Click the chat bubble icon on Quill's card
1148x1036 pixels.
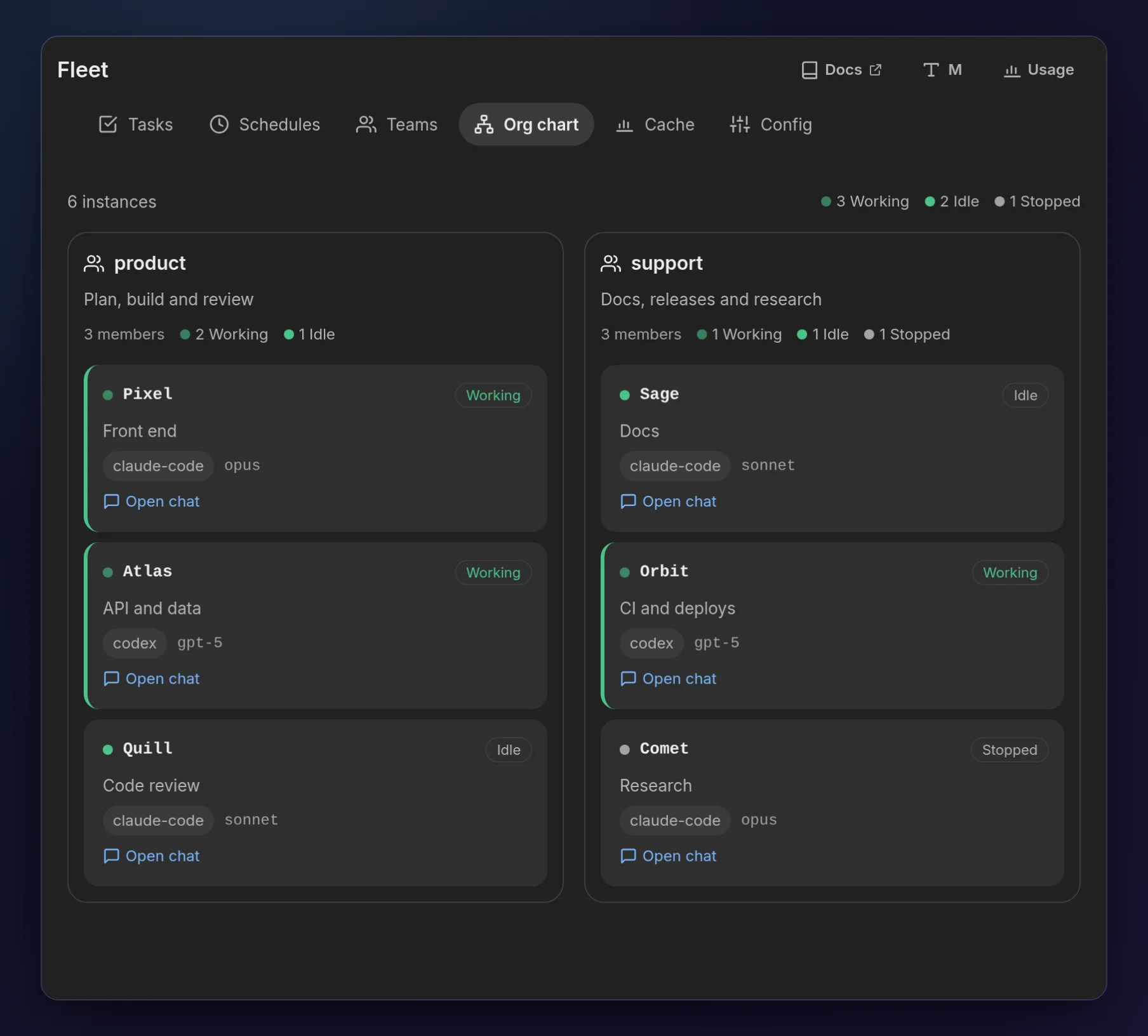pyautogui.click(x=111, y=856)
